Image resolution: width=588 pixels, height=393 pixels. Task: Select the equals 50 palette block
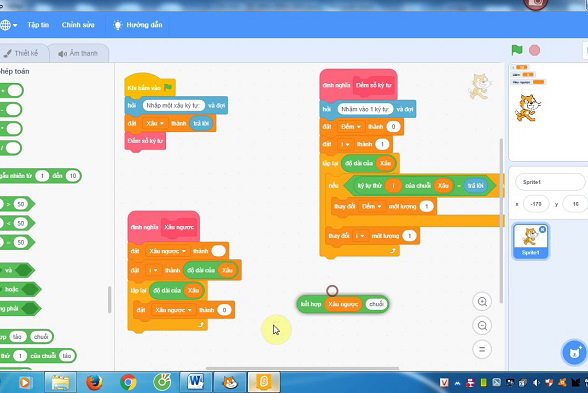coord(17,242)
